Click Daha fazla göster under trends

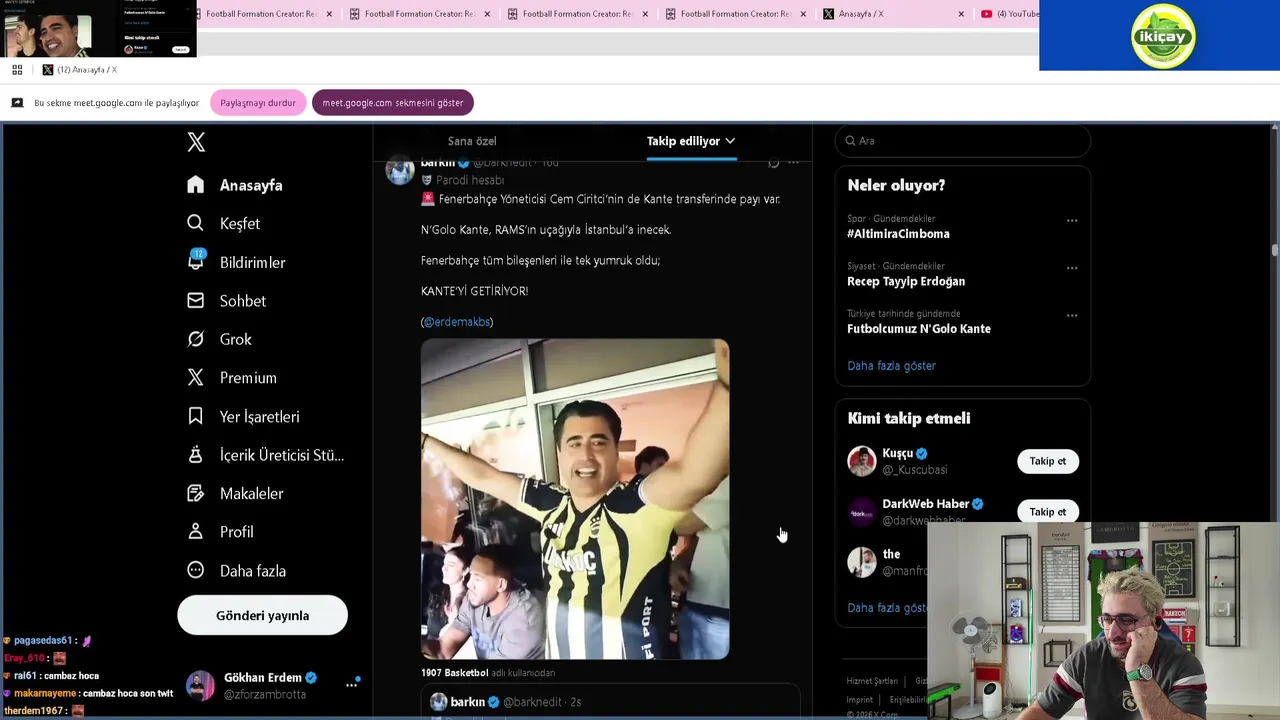891,366
